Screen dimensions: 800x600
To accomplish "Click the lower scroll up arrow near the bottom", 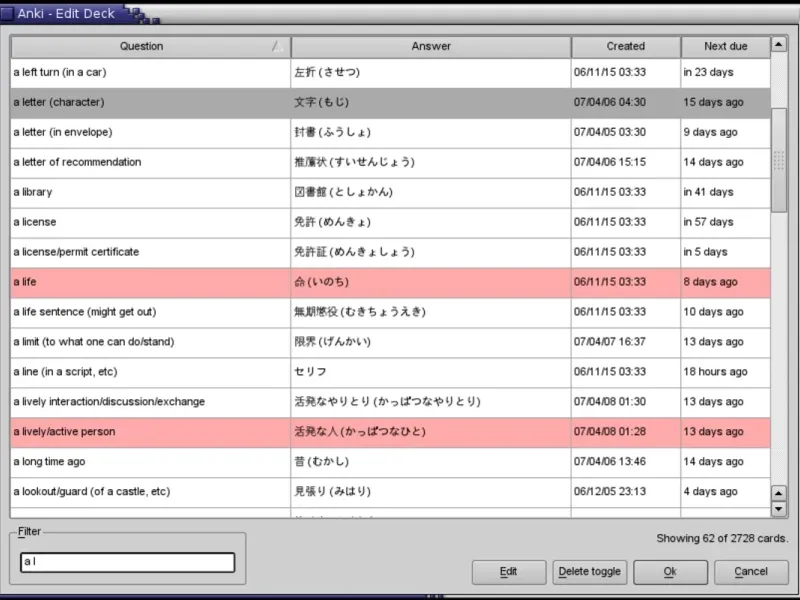I will (x=779, y=493).
